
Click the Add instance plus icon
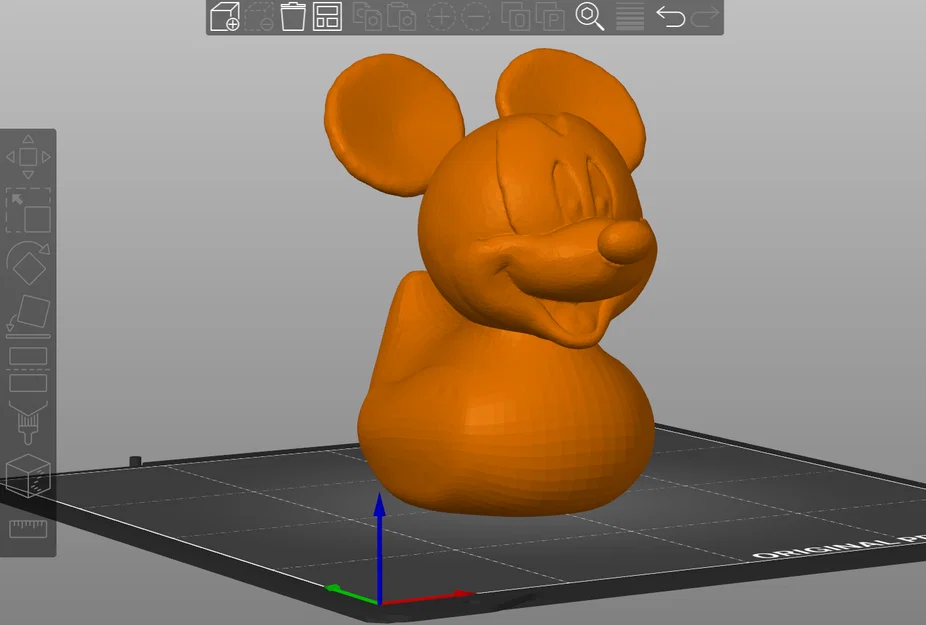(x=441, y=17)
